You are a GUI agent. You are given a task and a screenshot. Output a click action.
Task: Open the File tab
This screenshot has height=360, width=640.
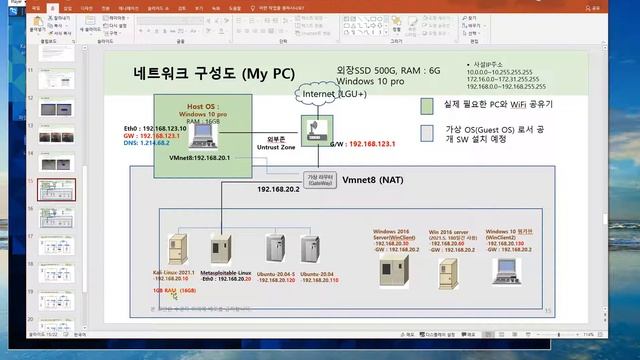click(x=36, y=8)
